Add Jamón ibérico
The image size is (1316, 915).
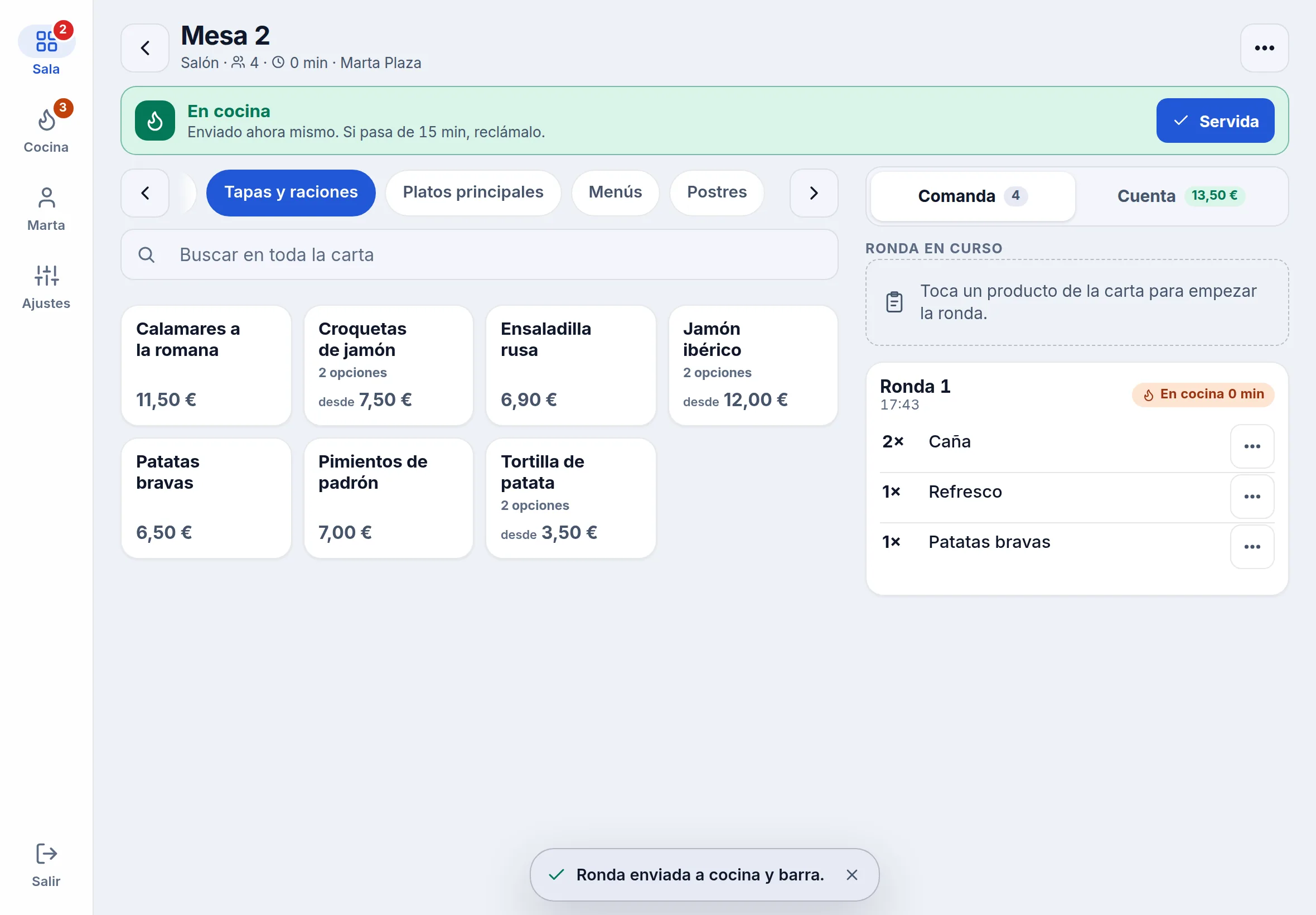click(x=753, y=365)
